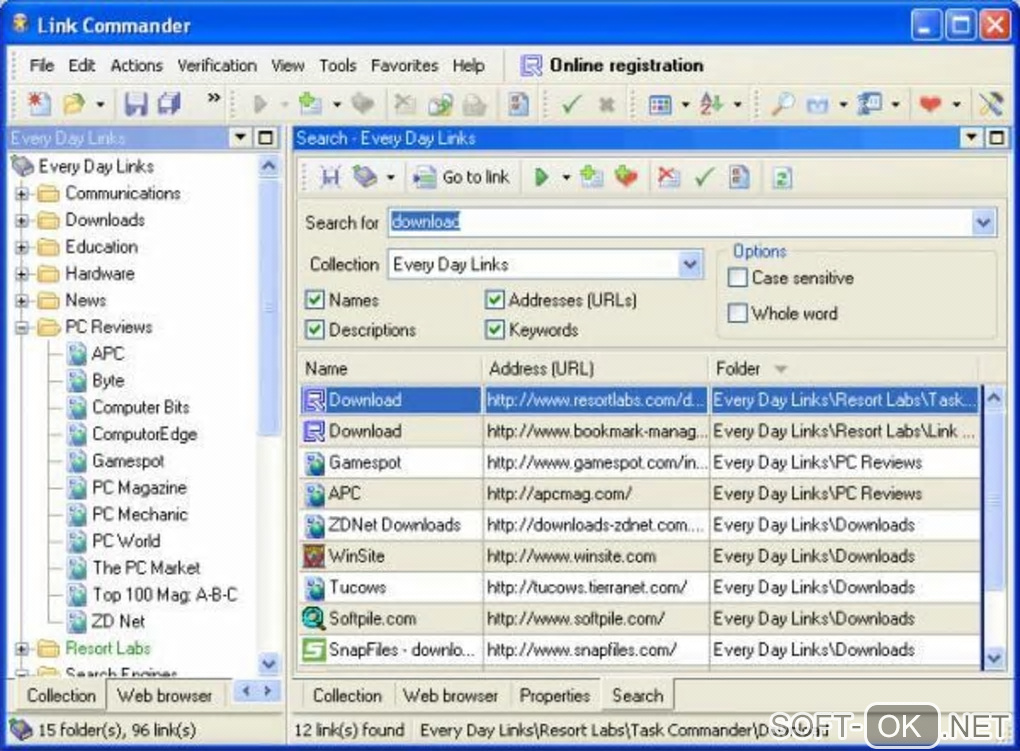1020x751 pixels.
Task: Click the Online registration icon
Action: pos(531,65)
